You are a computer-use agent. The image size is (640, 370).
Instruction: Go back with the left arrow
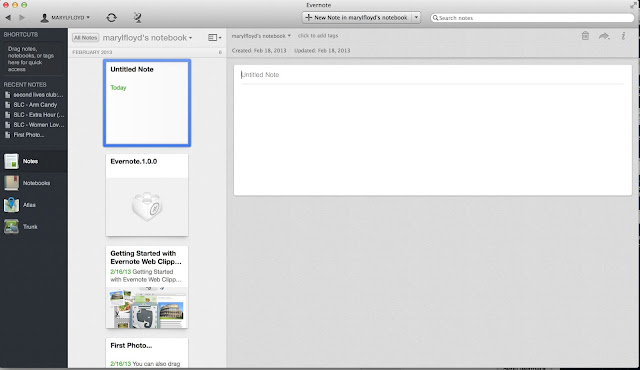click(x=8, y=18)
